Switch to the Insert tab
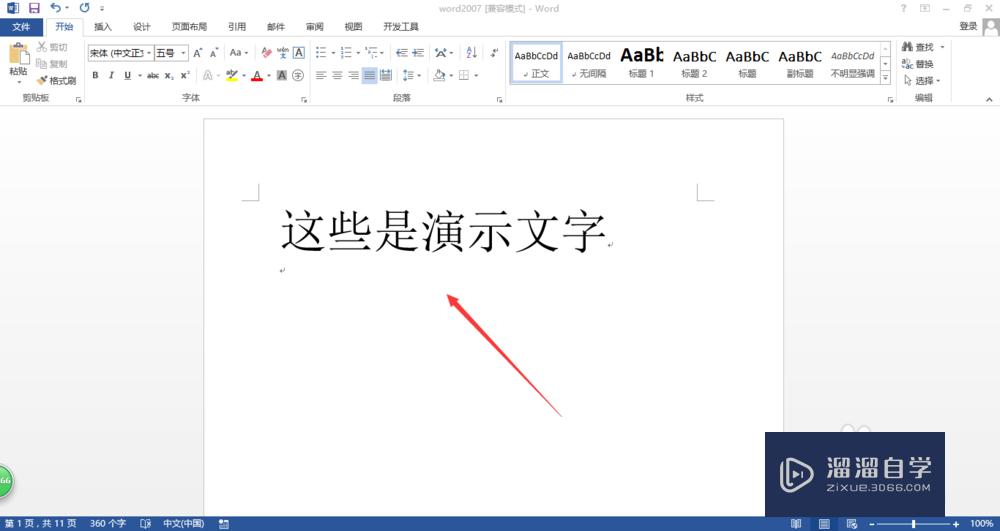 pos(103,27)
